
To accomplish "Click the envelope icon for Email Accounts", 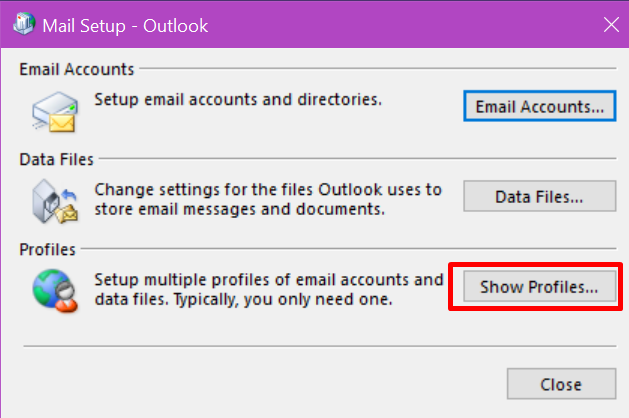I will tap(52, 107).
